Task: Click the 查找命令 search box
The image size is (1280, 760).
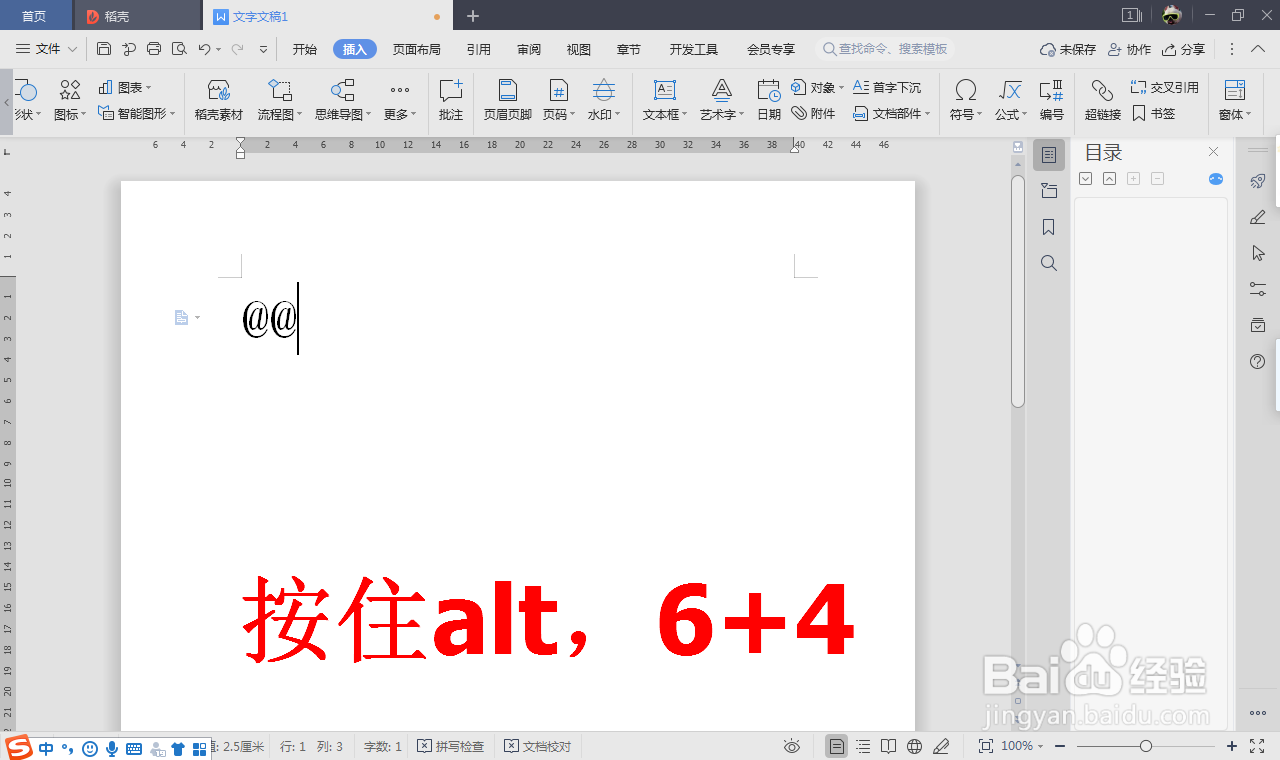Action: tap(885, 49)
